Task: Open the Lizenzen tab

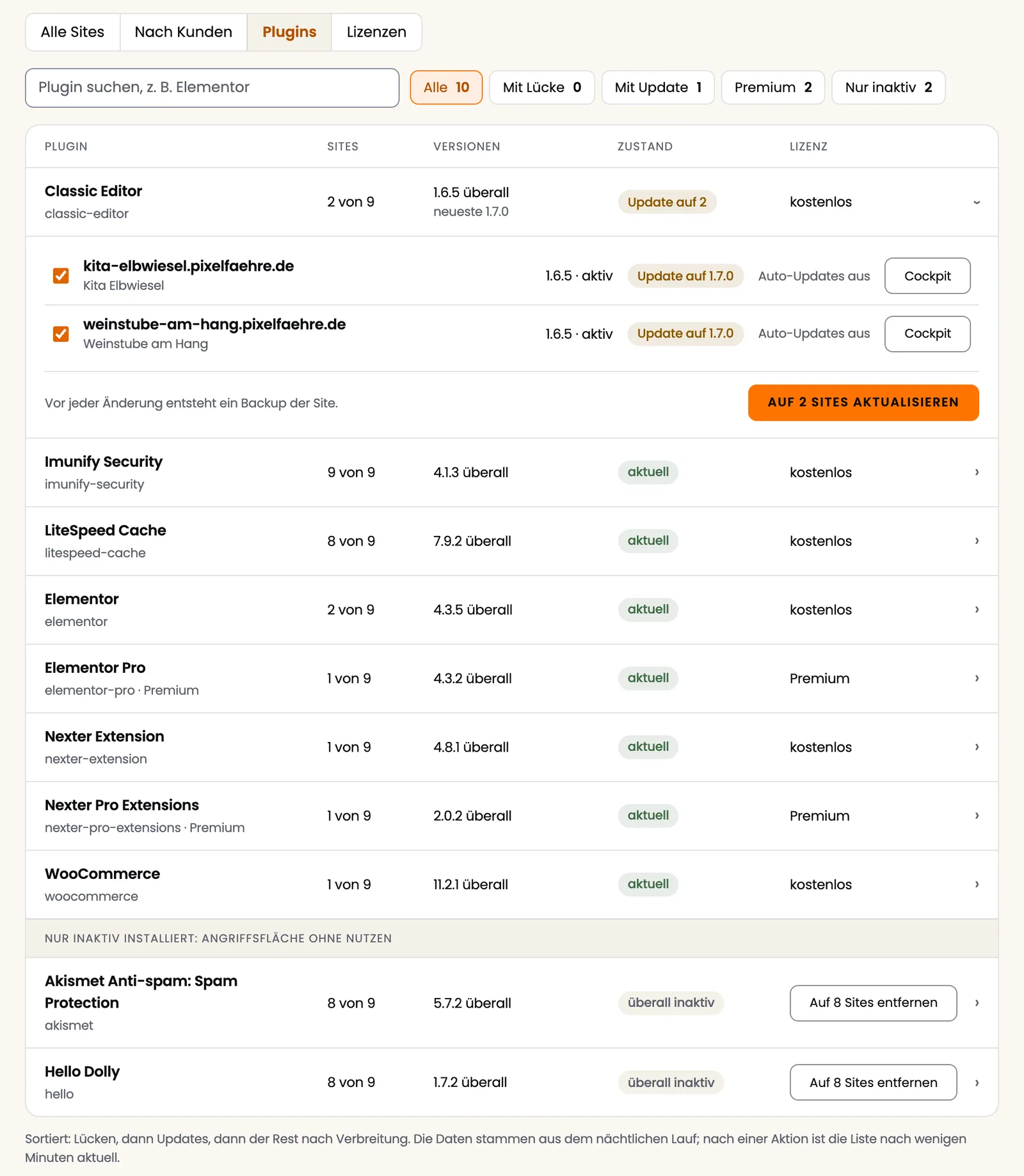Action: click(376, 32)
